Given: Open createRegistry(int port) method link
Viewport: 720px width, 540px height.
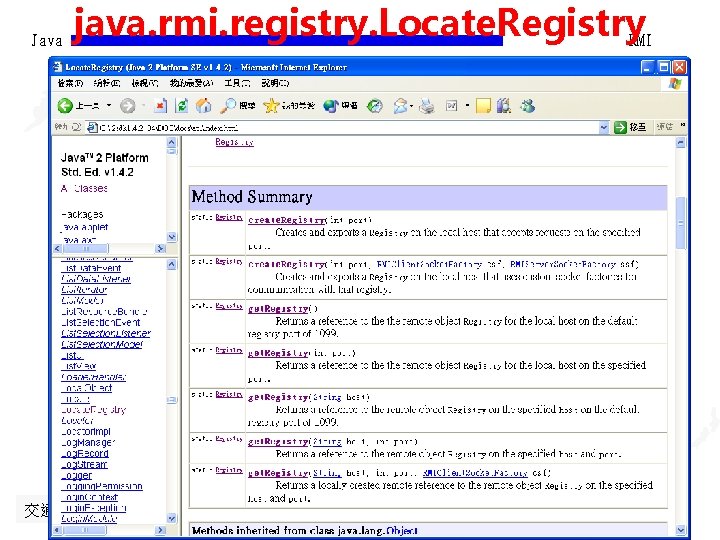Looking at the screenshot, I should (287, 220).
